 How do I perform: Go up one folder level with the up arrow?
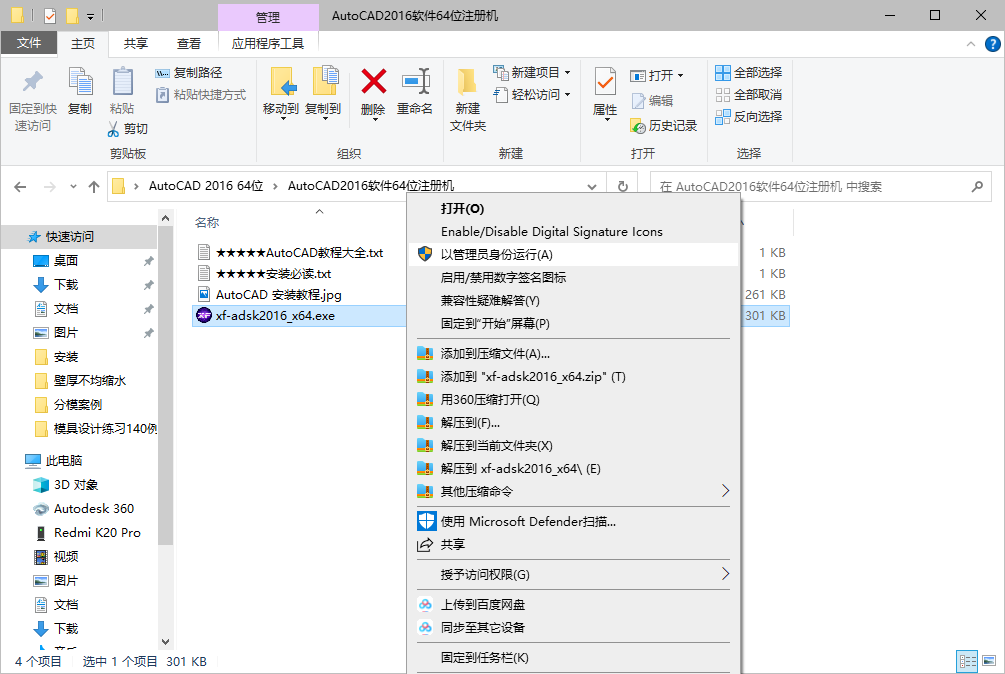pos(94,185)
